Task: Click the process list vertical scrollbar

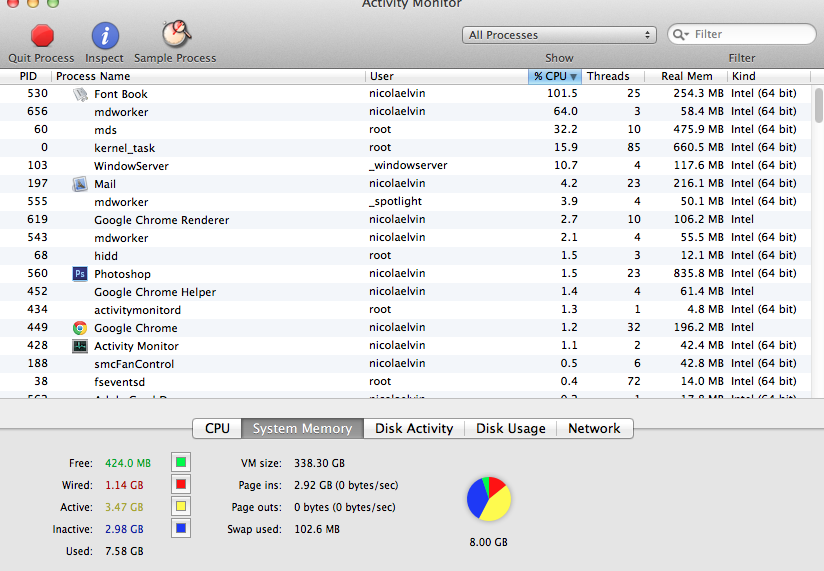Action: click(x=818, y=106)
